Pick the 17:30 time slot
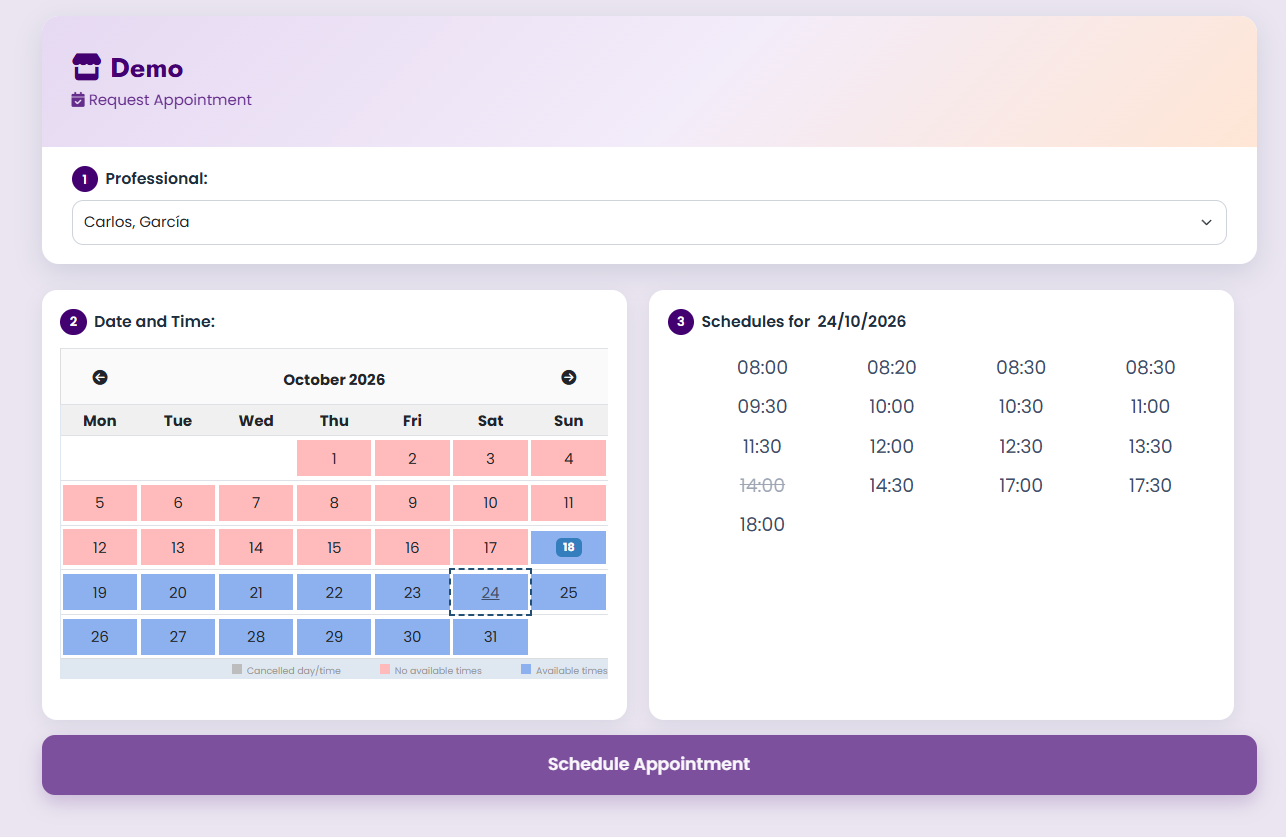1286x837 pixels. point(1150,486)
